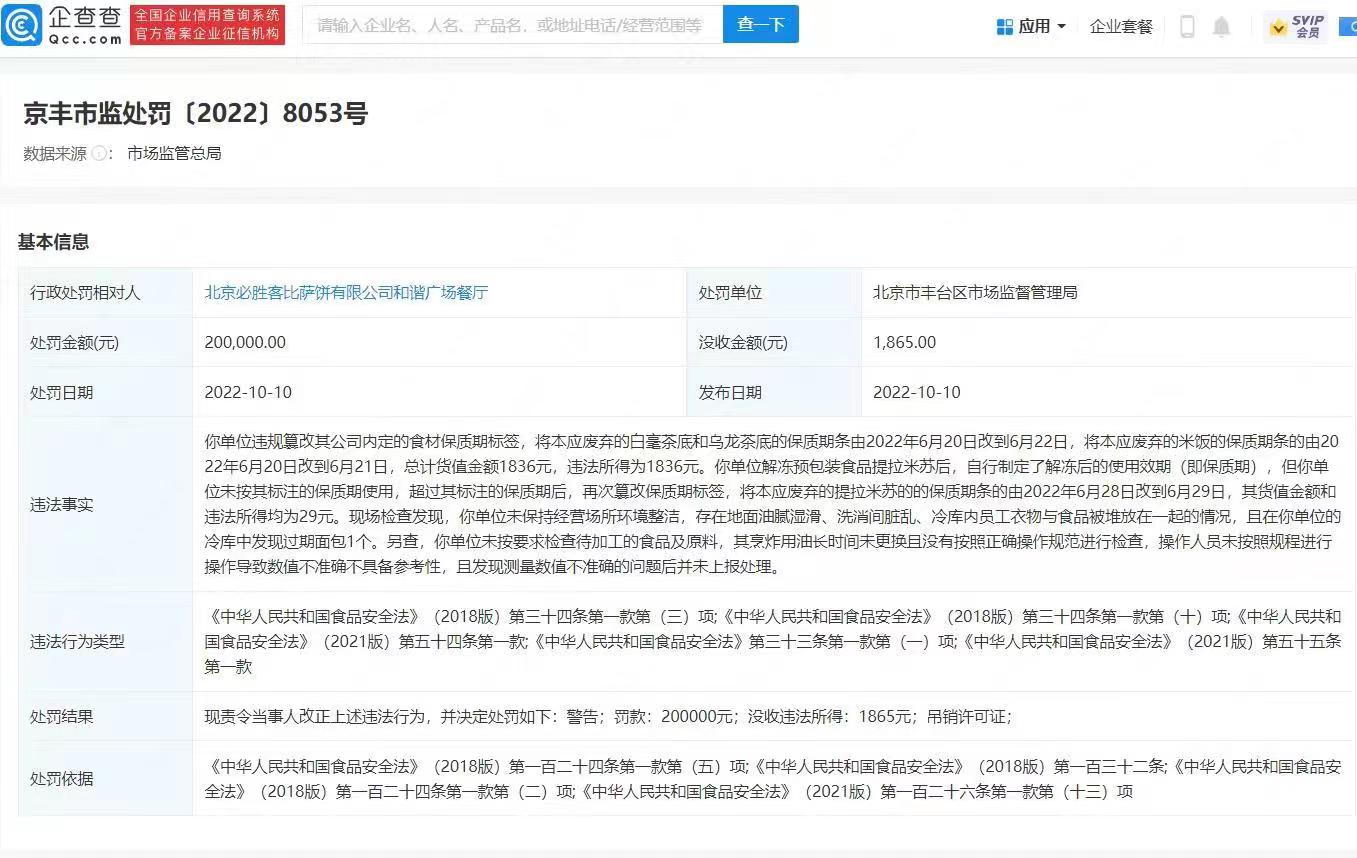Click the SVIP member badge

tap(1296, 26)
